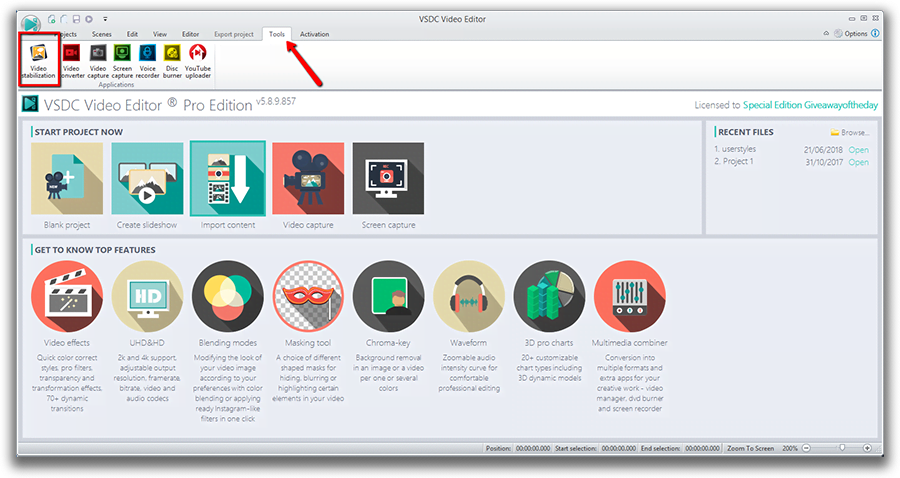
Task: Start the Create slideshow project tile
Action: [148, 178]
